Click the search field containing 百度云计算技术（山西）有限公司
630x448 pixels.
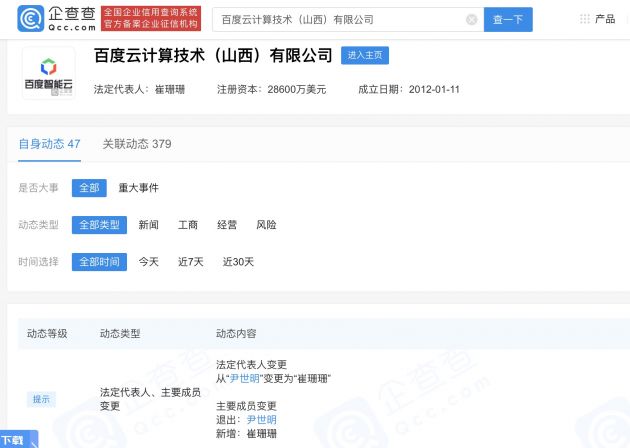348,19
